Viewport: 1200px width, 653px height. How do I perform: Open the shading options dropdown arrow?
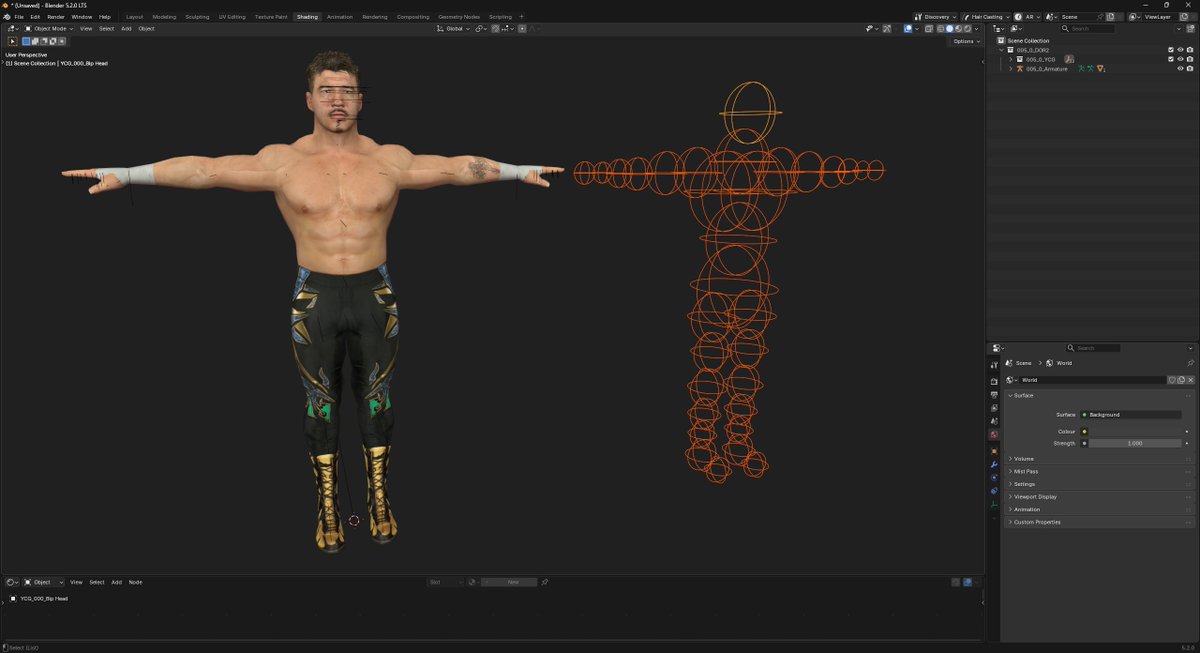click(978, 29)
